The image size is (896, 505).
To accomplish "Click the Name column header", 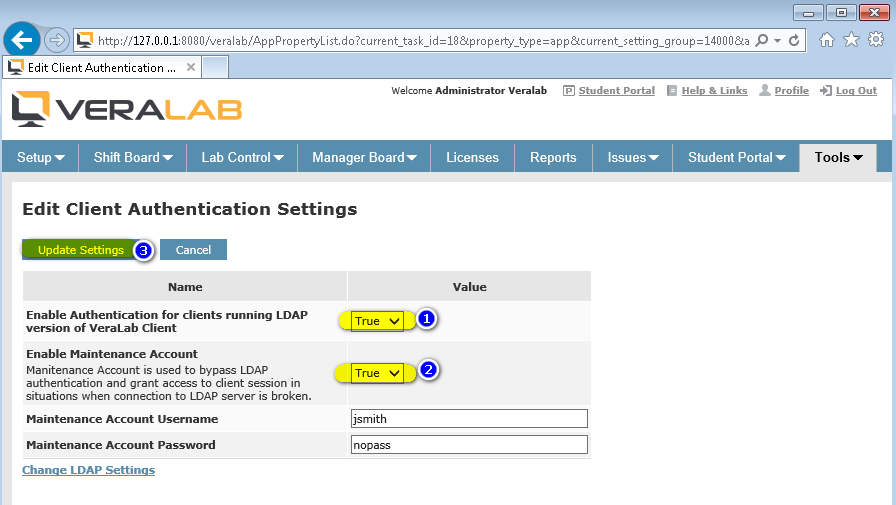I will [185, 287].
